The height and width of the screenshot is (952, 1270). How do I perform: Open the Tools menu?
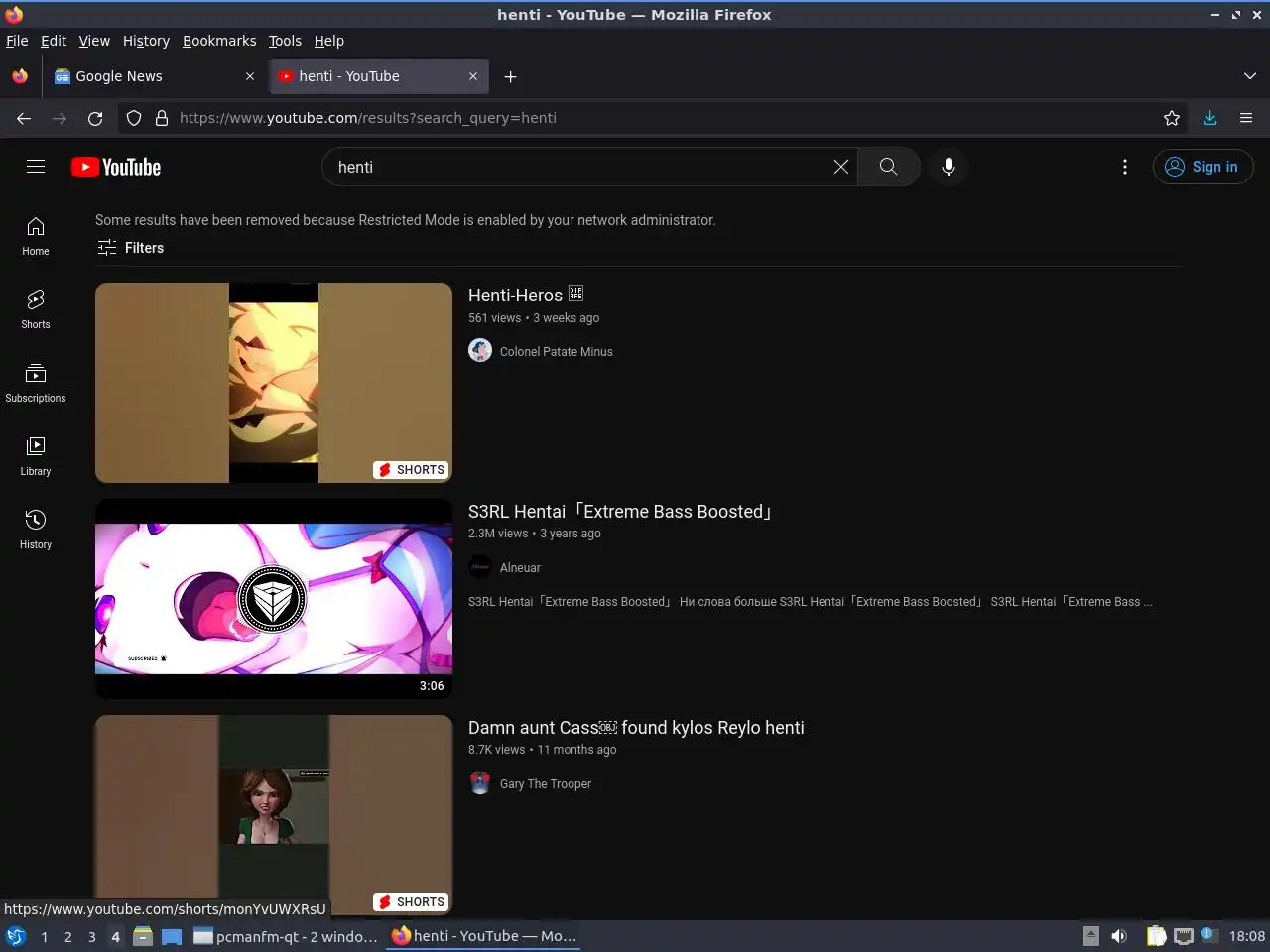285,41
